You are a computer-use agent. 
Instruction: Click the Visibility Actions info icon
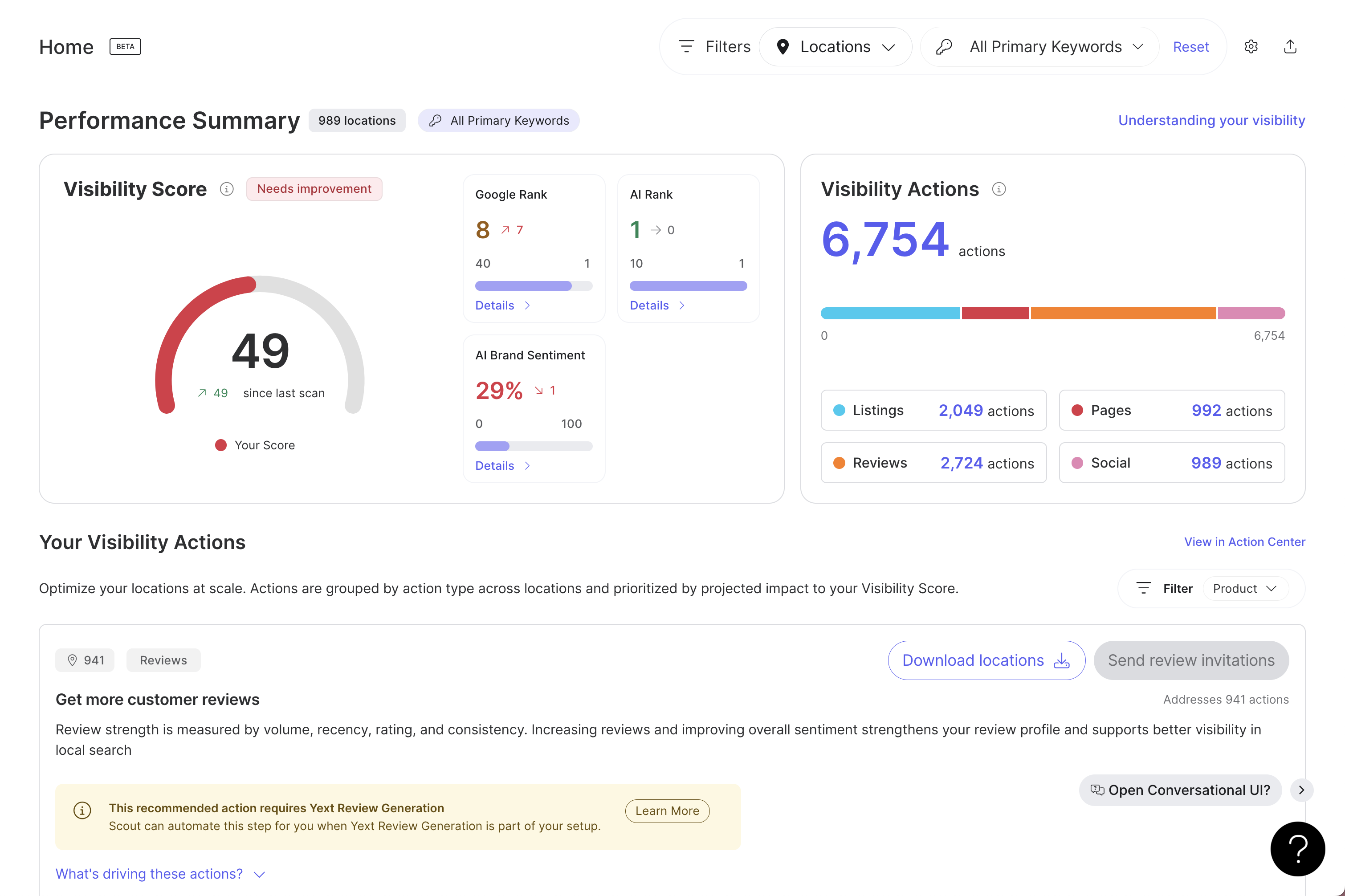[999, 189]
